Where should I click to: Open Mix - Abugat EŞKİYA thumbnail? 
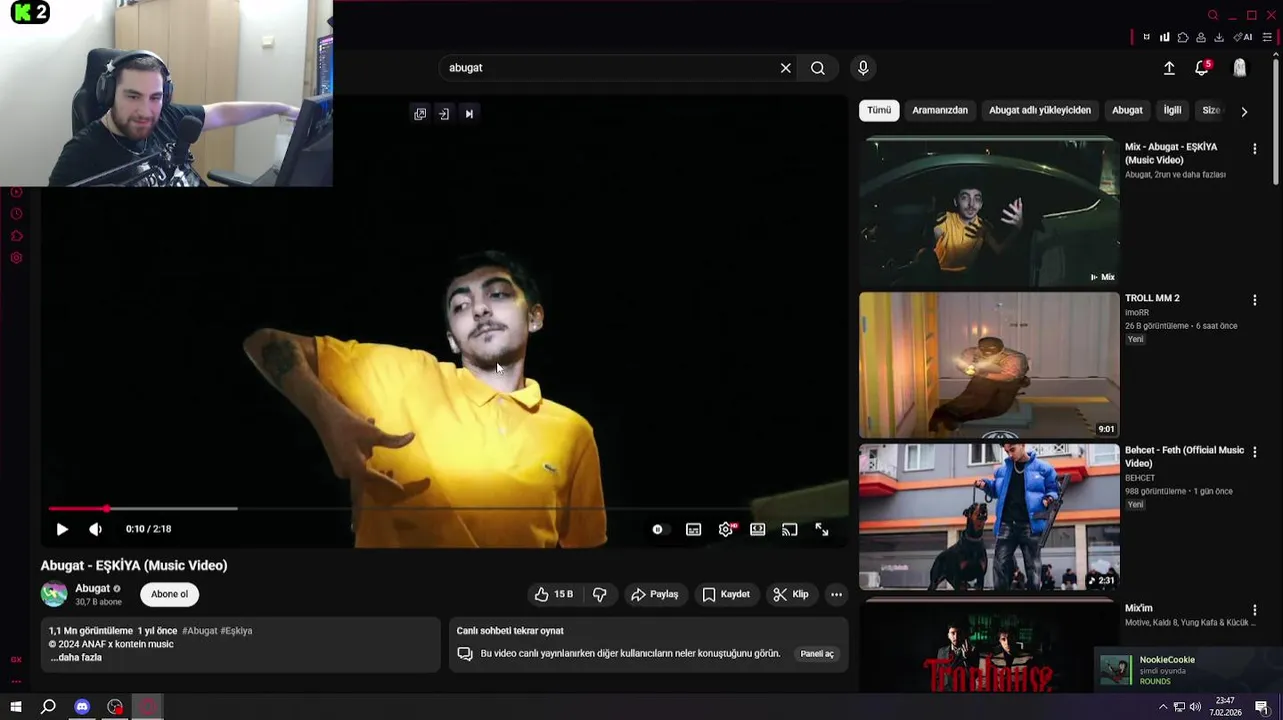tap(989, 211)
